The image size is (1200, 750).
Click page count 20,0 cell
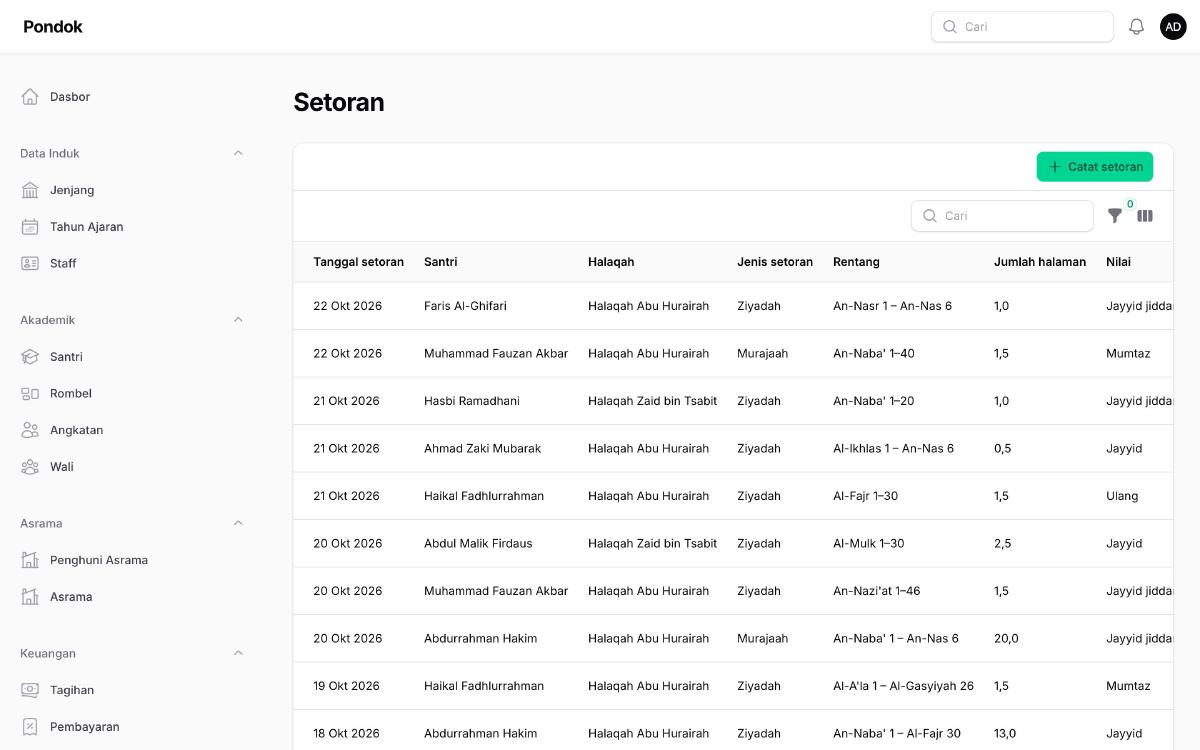point(1006,639)
